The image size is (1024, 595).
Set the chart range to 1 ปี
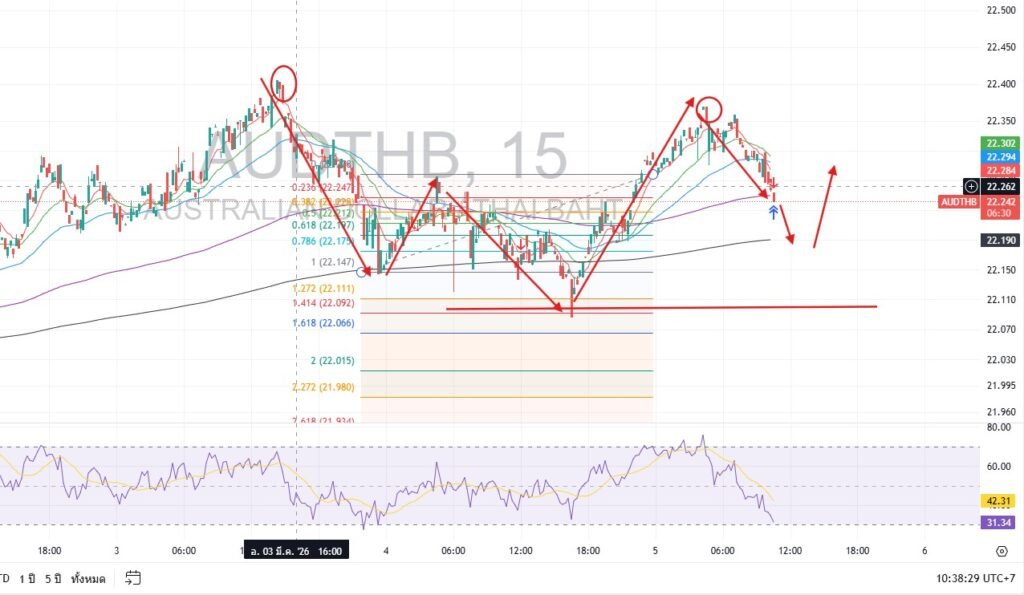(x=25, y=578)
